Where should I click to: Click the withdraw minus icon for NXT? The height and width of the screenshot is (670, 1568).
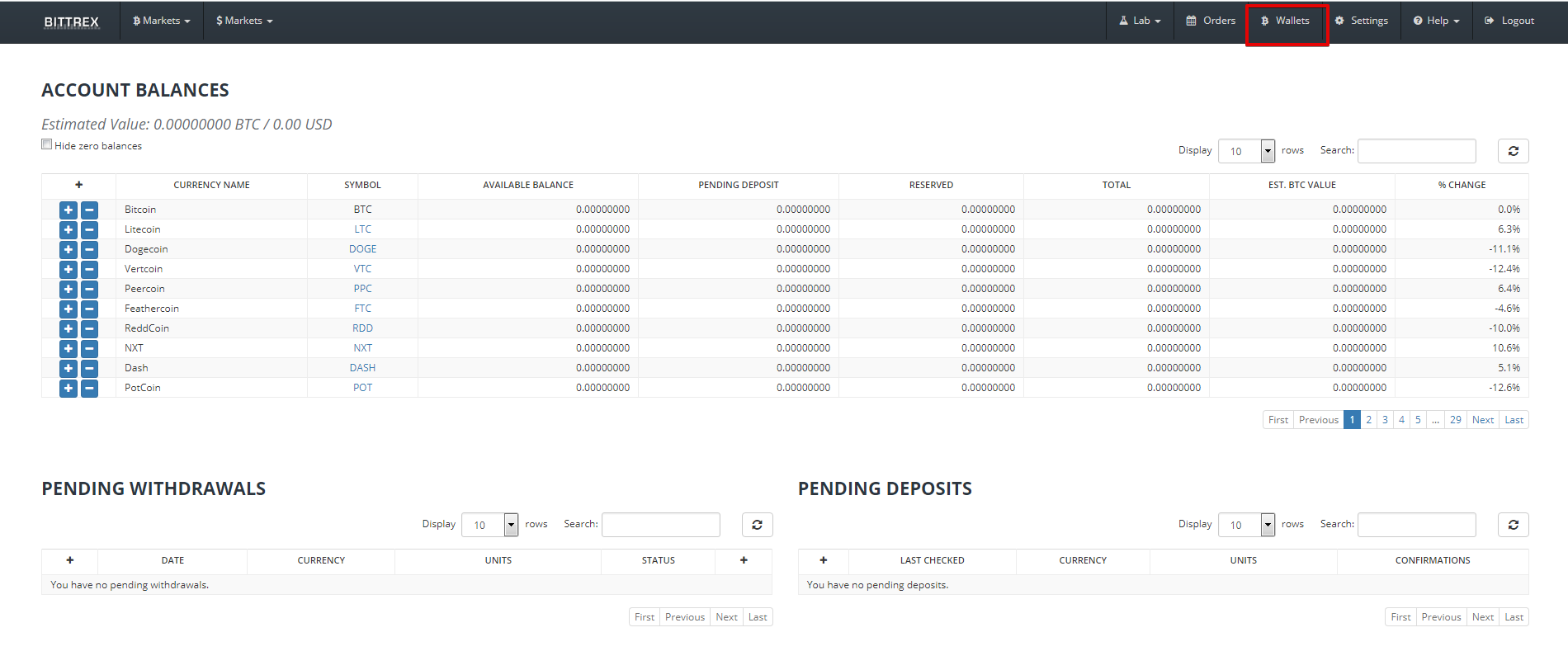coord(89,349)
